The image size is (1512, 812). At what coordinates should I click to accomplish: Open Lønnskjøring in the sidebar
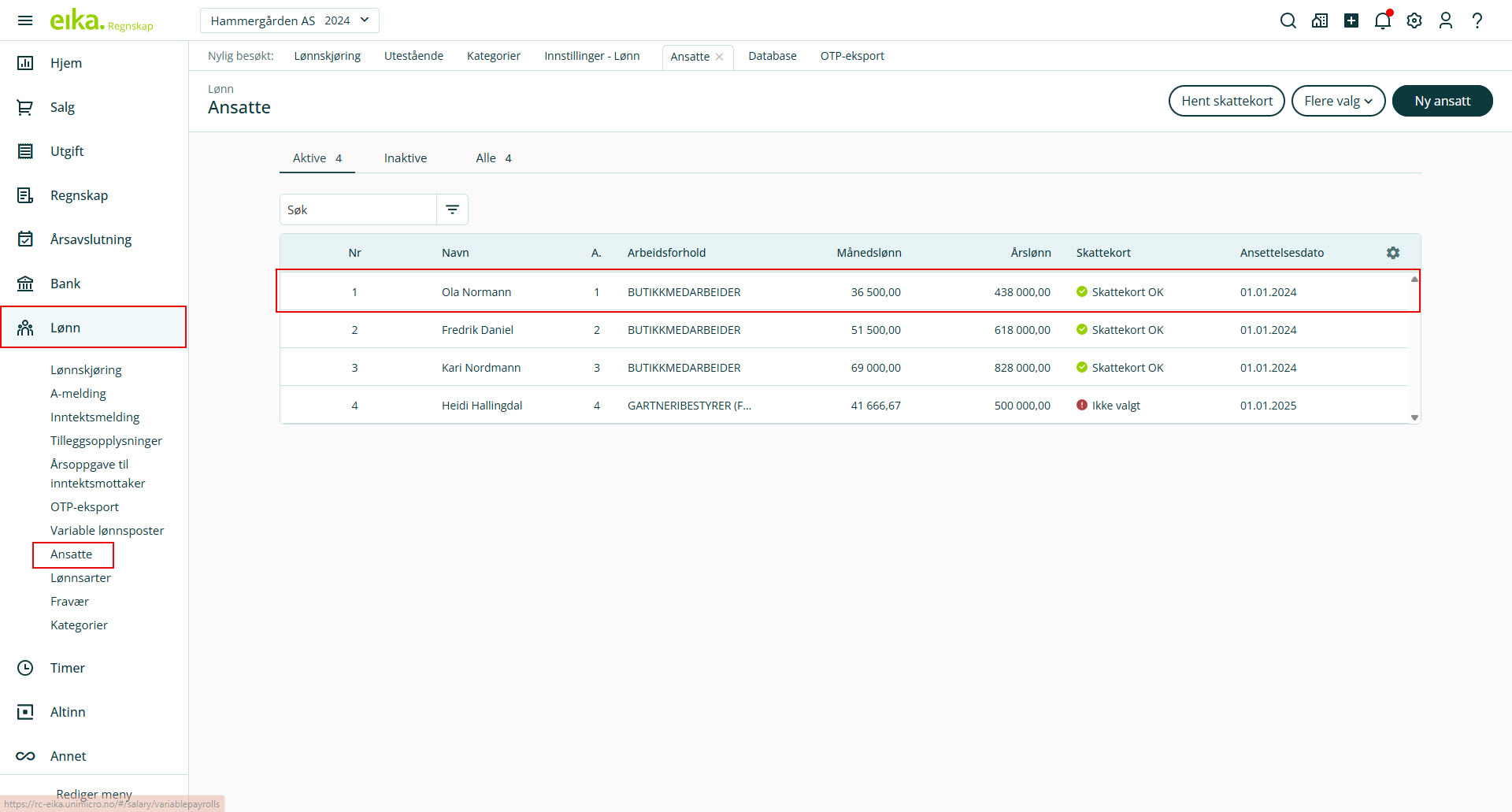86,370
